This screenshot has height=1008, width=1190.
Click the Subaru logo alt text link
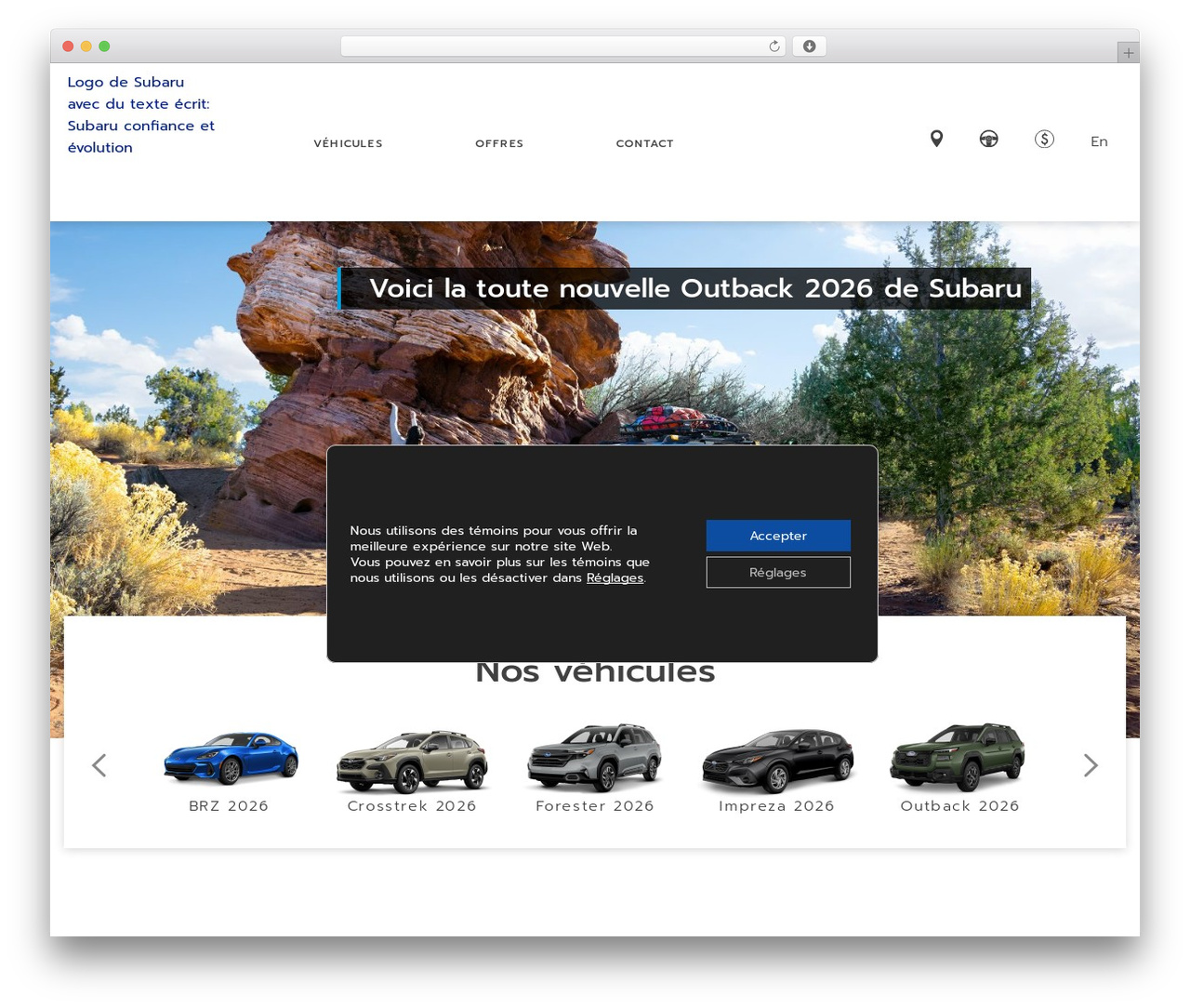(x=141, y=114)
